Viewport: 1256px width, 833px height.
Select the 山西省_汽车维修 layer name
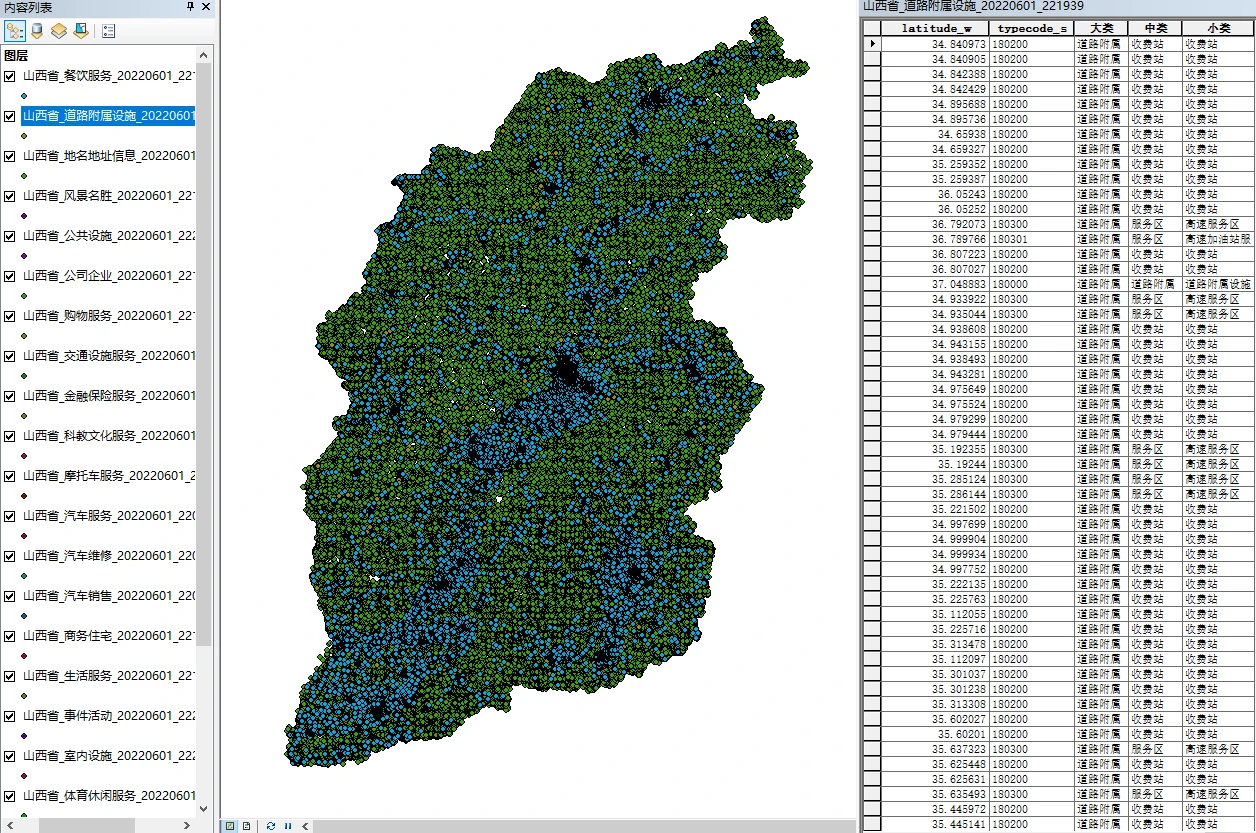point(109,556)
